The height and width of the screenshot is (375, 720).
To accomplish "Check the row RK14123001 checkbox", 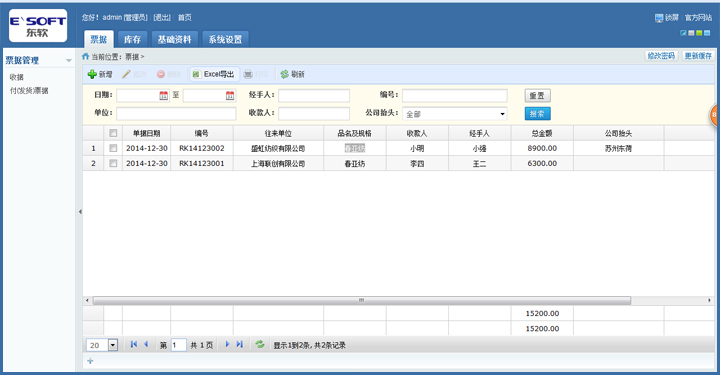I will tap(113, 163).
